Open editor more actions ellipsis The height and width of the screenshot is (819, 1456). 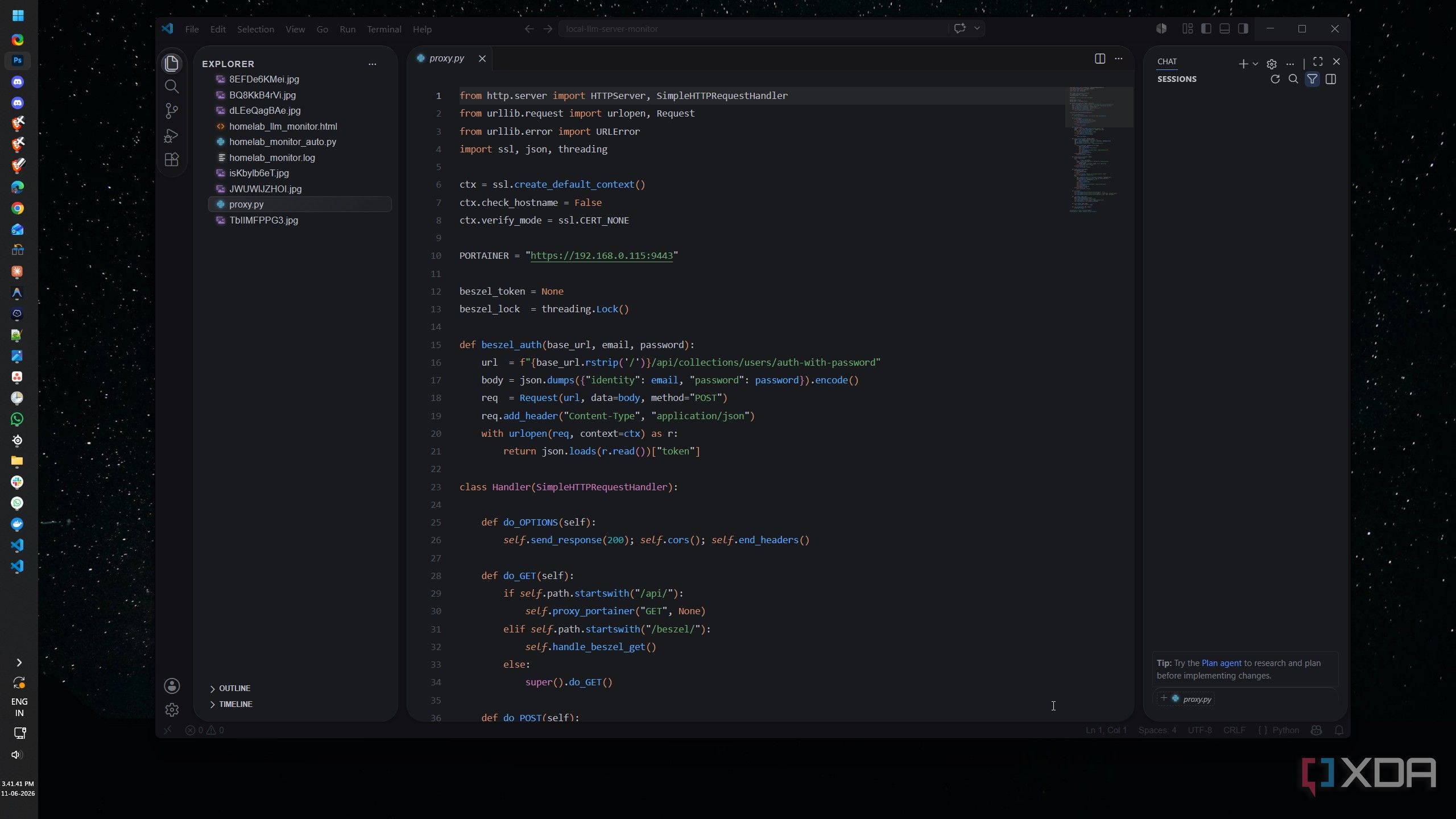[1118, 59]
